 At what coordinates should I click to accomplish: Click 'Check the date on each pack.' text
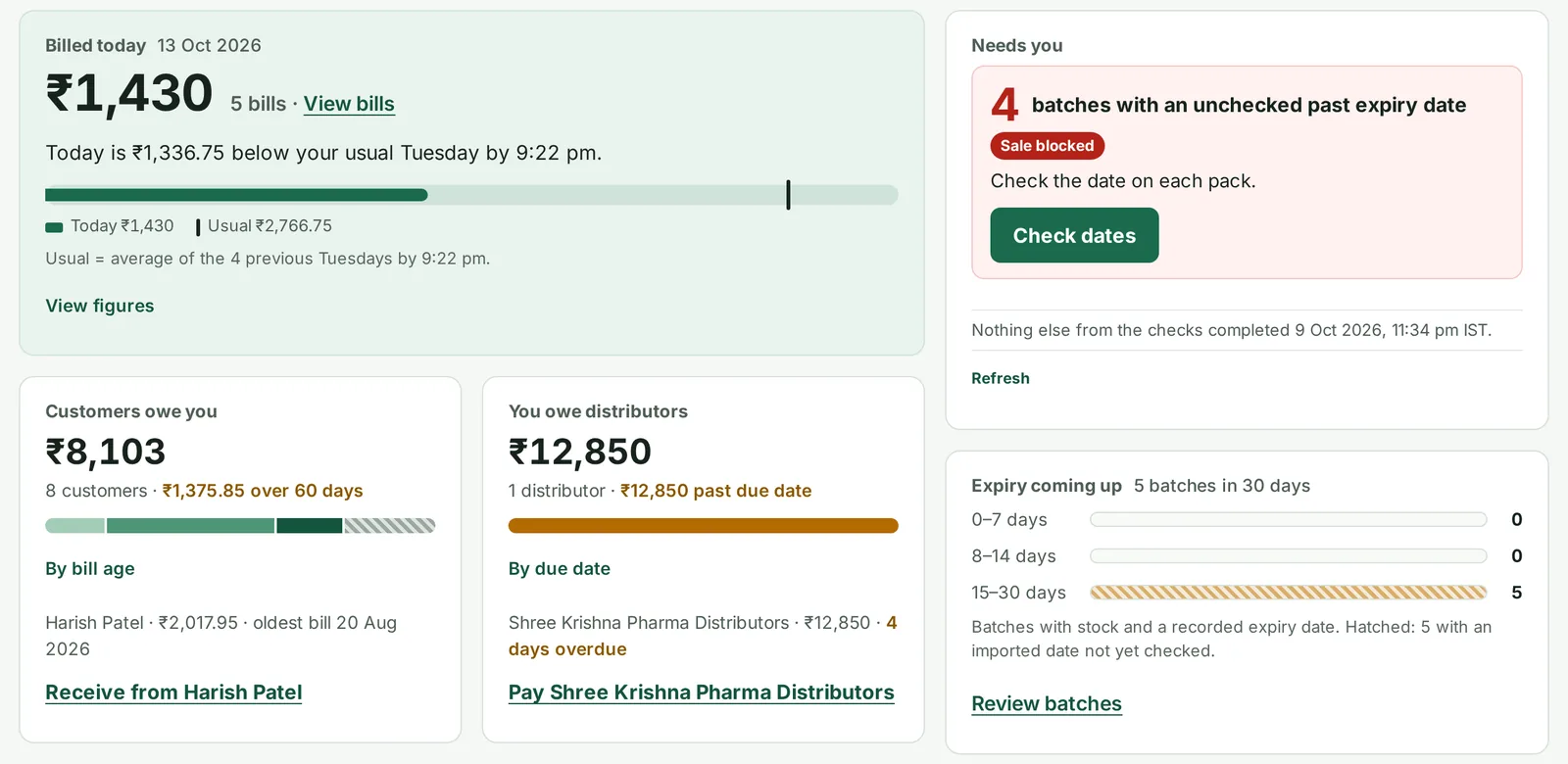[x=1123, y=181]
